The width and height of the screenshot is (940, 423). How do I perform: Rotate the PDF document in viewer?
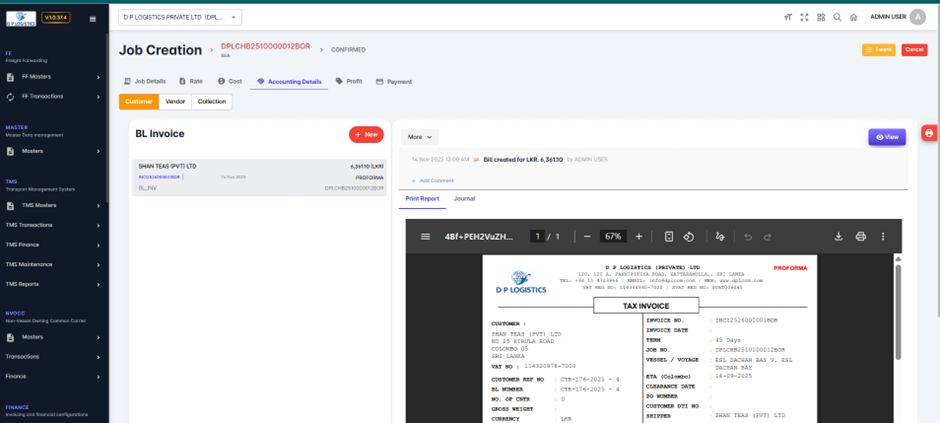[689, 237]
